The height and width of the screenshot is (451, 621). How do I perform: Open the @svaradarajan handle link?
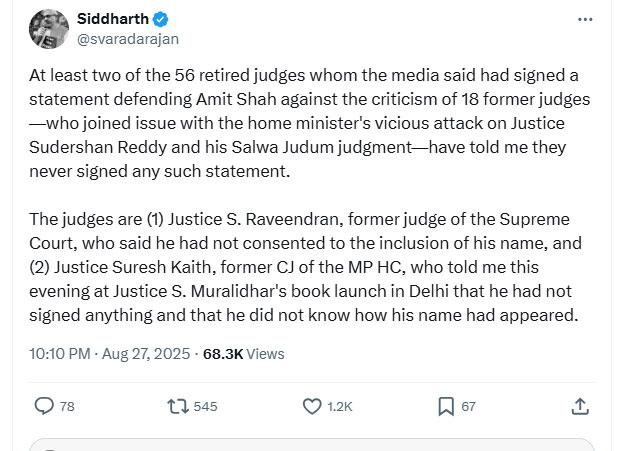coord(127,39)
